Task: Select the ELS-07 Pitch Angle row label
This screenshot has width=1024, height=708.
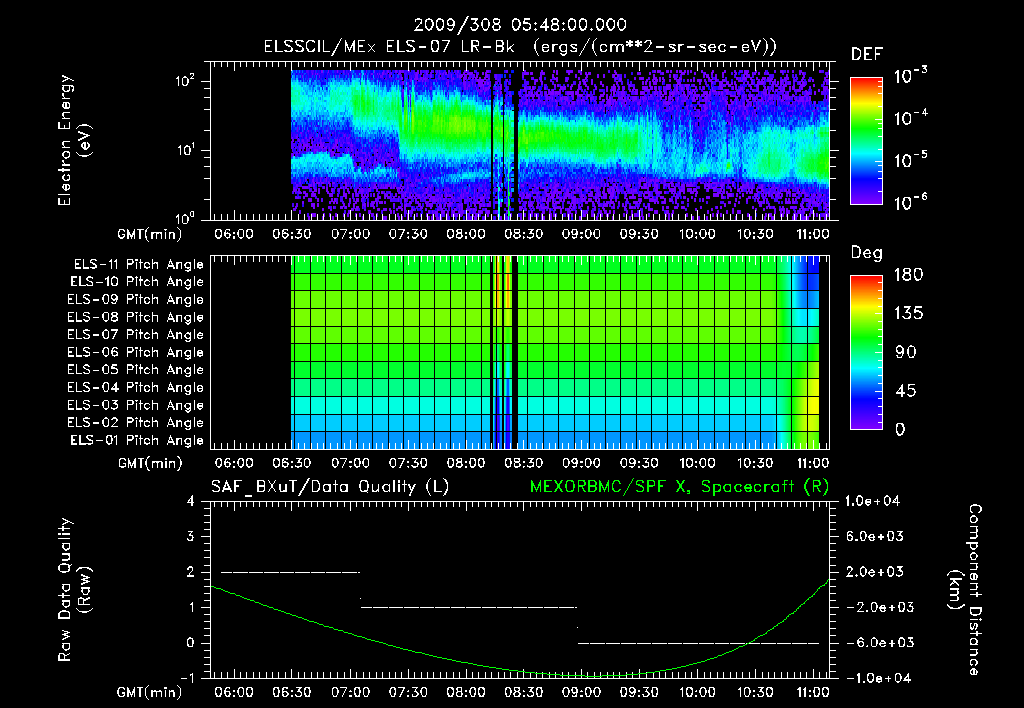Action: coord(136,334)
